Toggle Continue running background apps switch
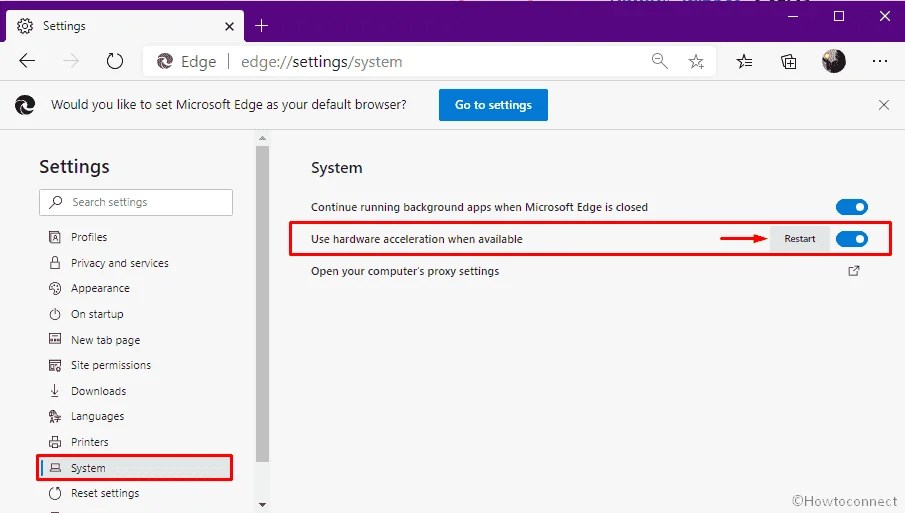 pyautogui.click(x=851, y=207)
